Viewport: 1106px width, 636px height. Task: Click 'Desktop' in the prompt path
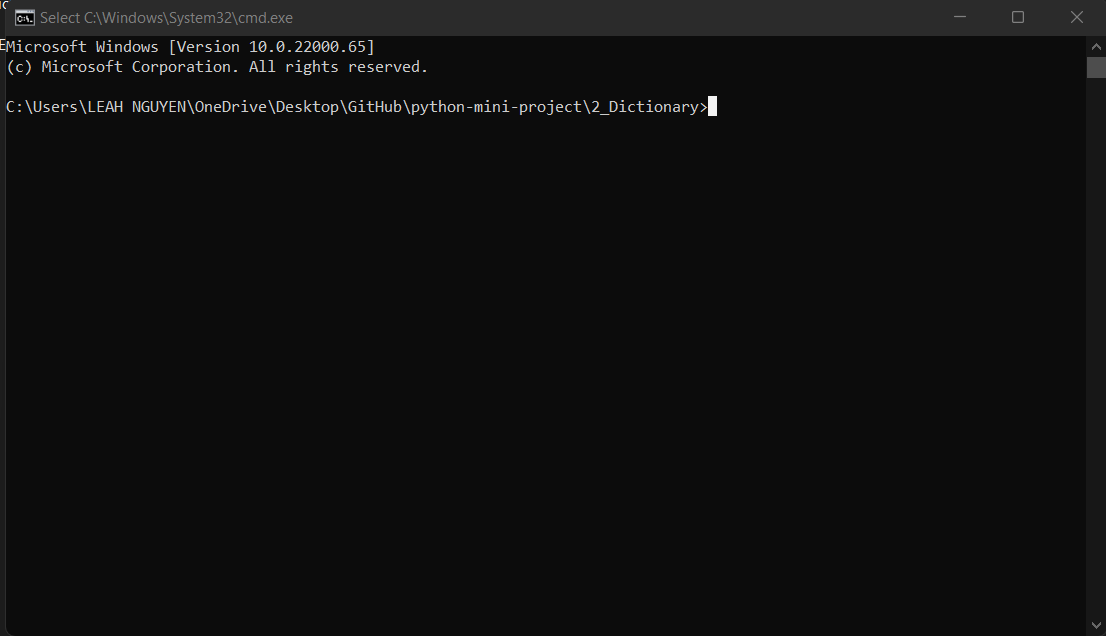click(307, 107)
